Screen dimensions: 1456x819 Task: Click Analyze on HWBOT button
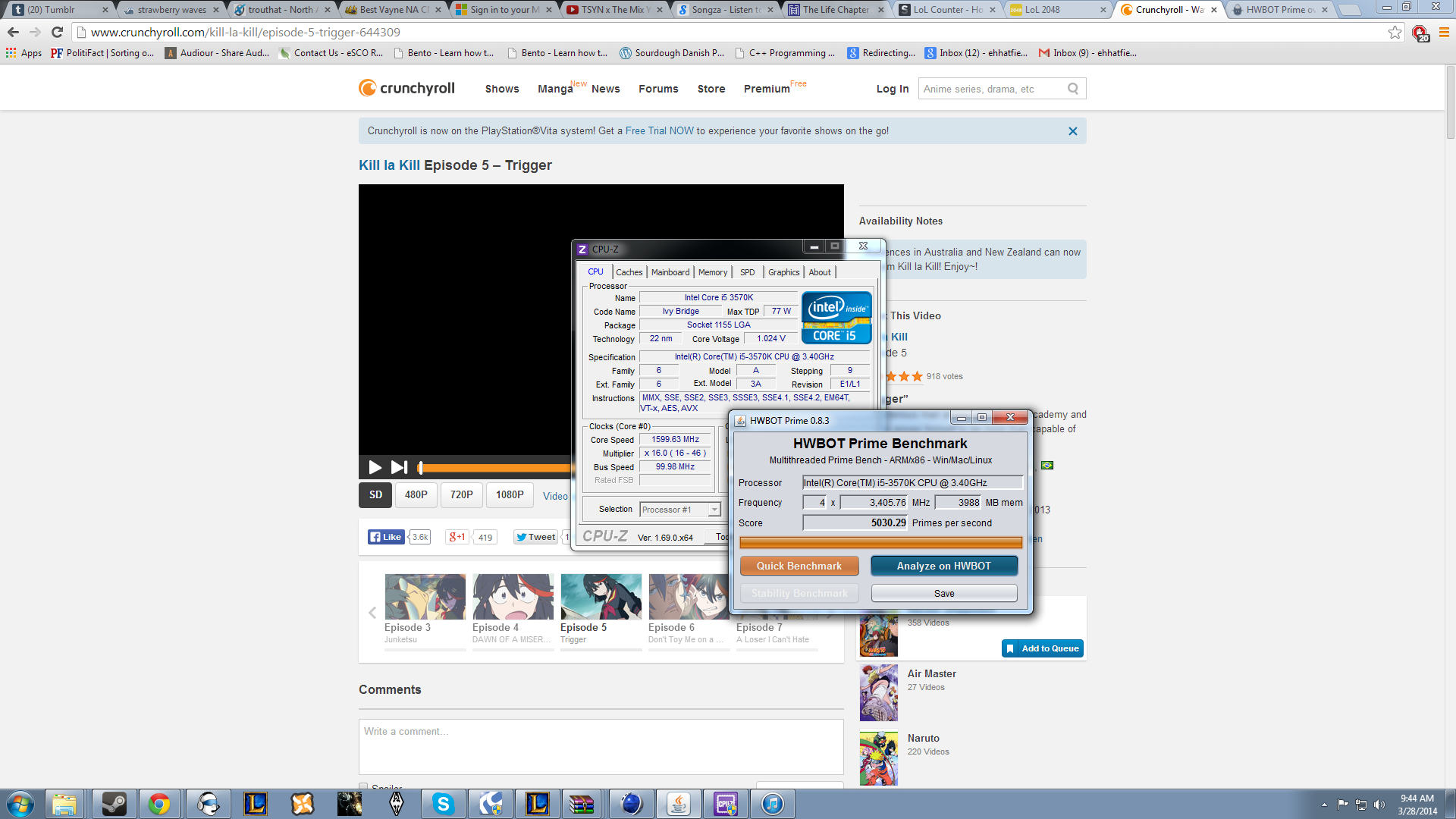click(x=944, y=566)
